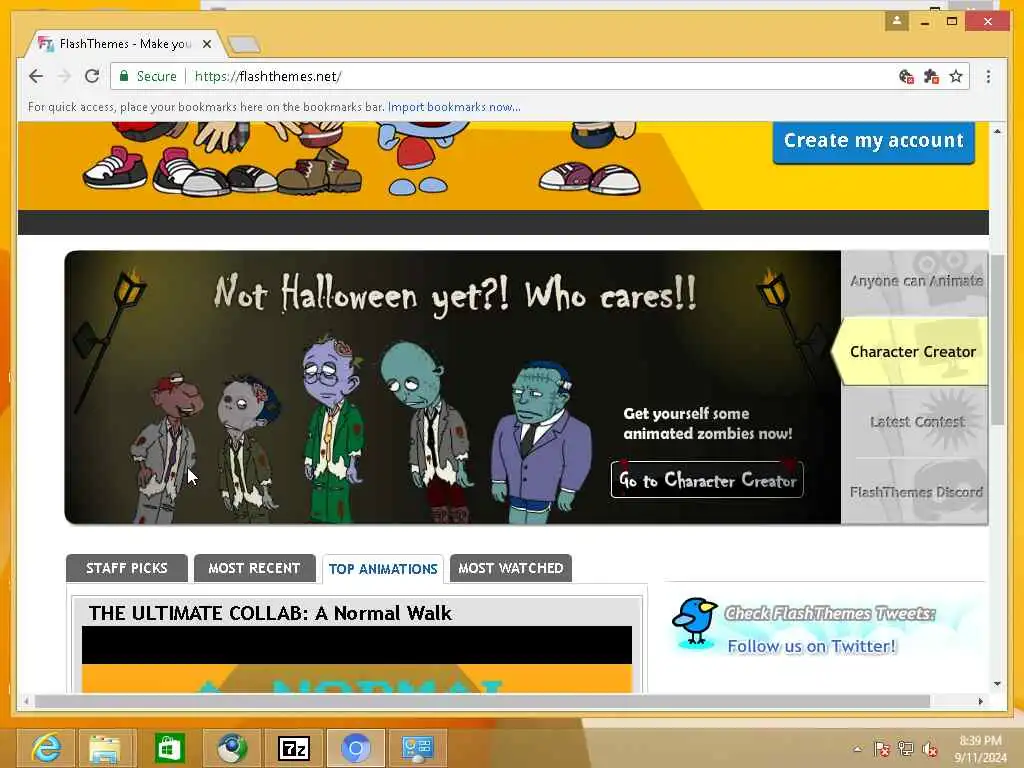Open the globe application icon in taskbar
Viewport: 1024px width, 768px height.
(x=232, y=748)
